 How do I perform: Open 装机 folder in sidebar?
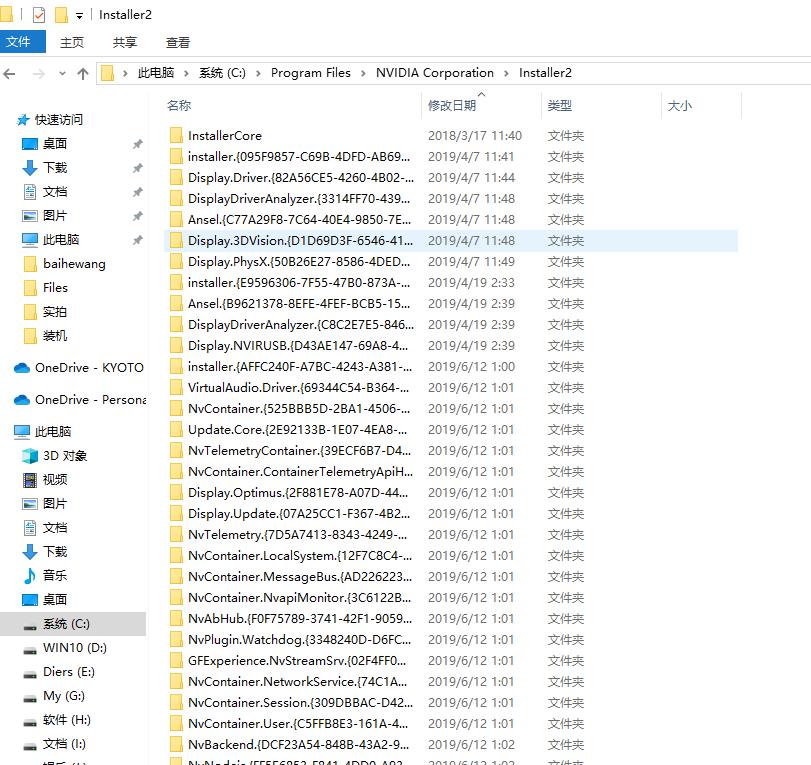(55, 336)
